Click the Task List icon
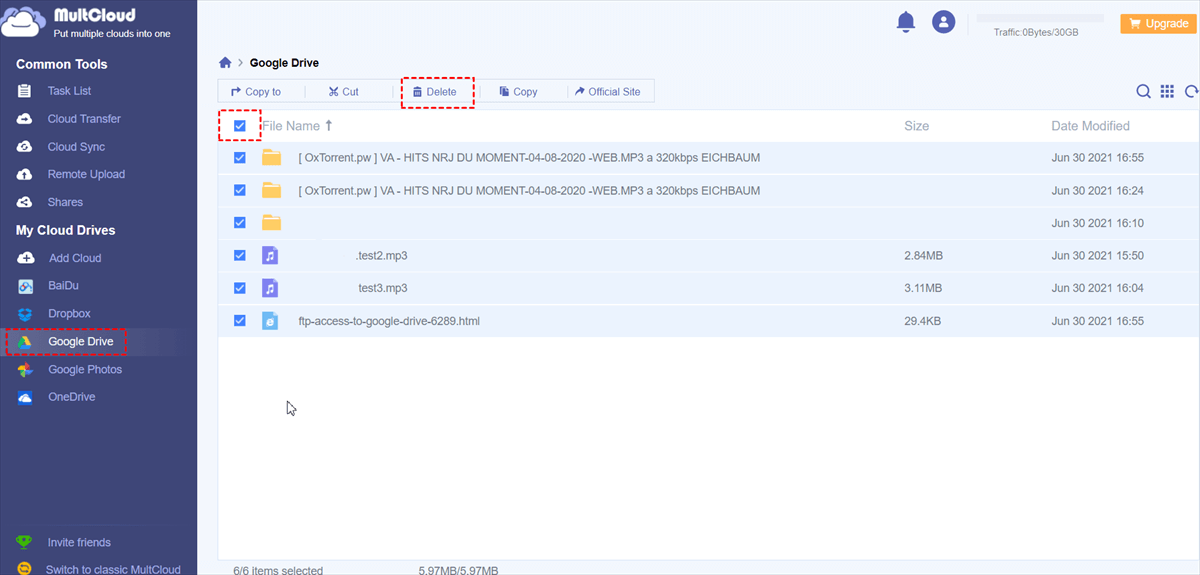 [26, 91]
